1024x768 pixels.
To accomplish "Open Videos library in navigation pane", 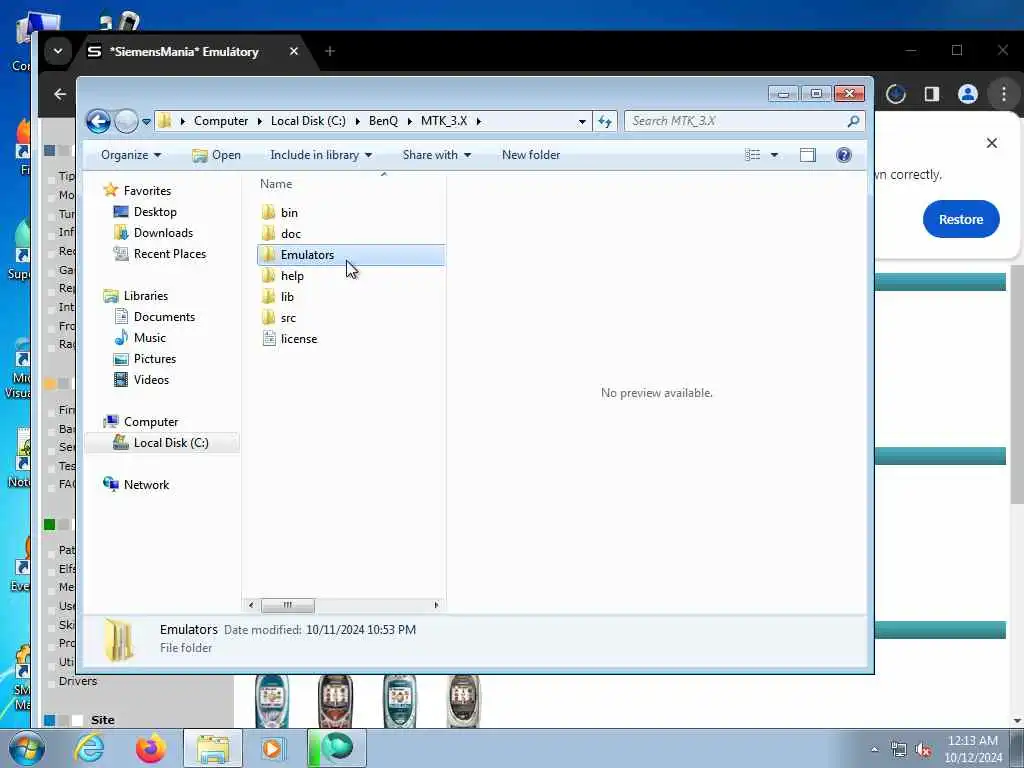I will [151, 379].
